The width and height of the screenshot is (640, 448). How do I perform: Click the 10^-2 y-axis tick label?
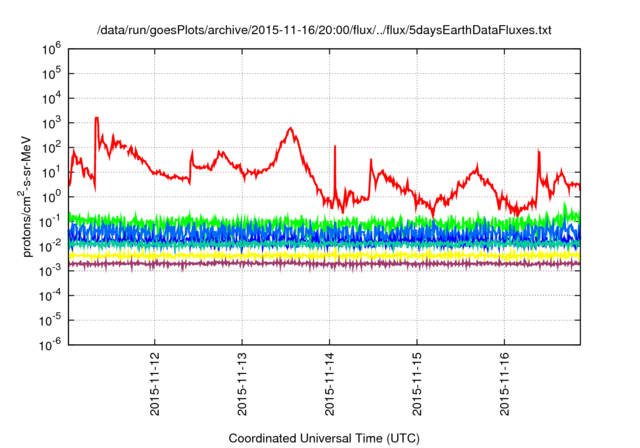click(51, 246)
